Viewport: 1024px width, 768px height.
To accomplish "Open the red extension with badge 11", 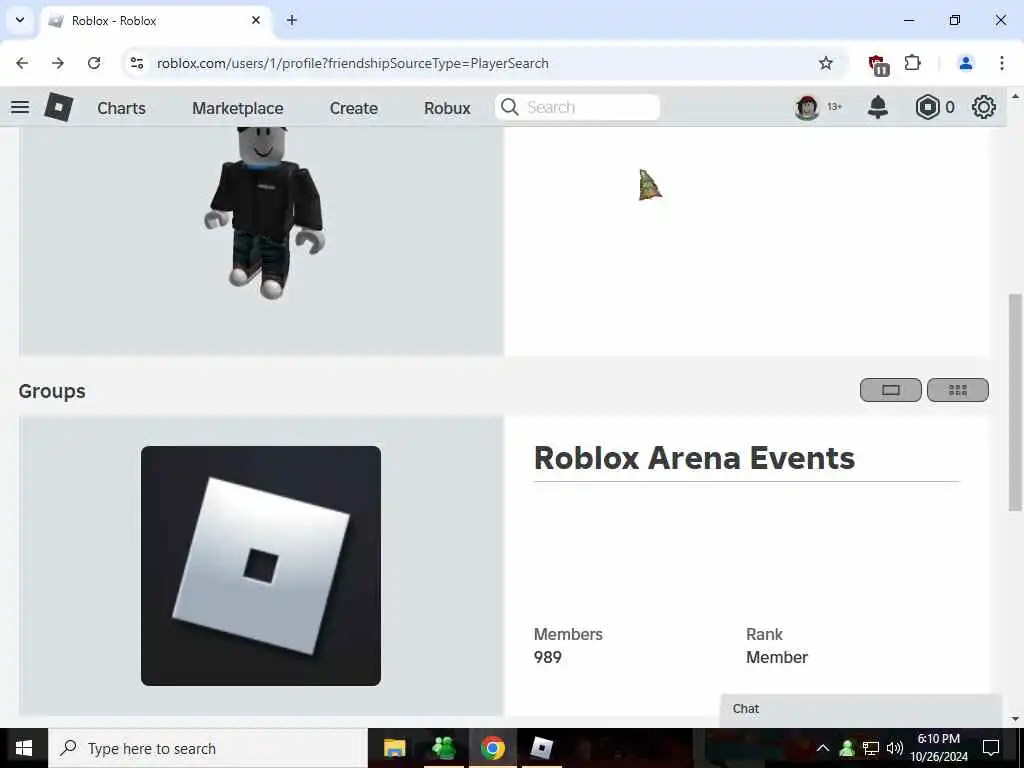I will 878,64.
